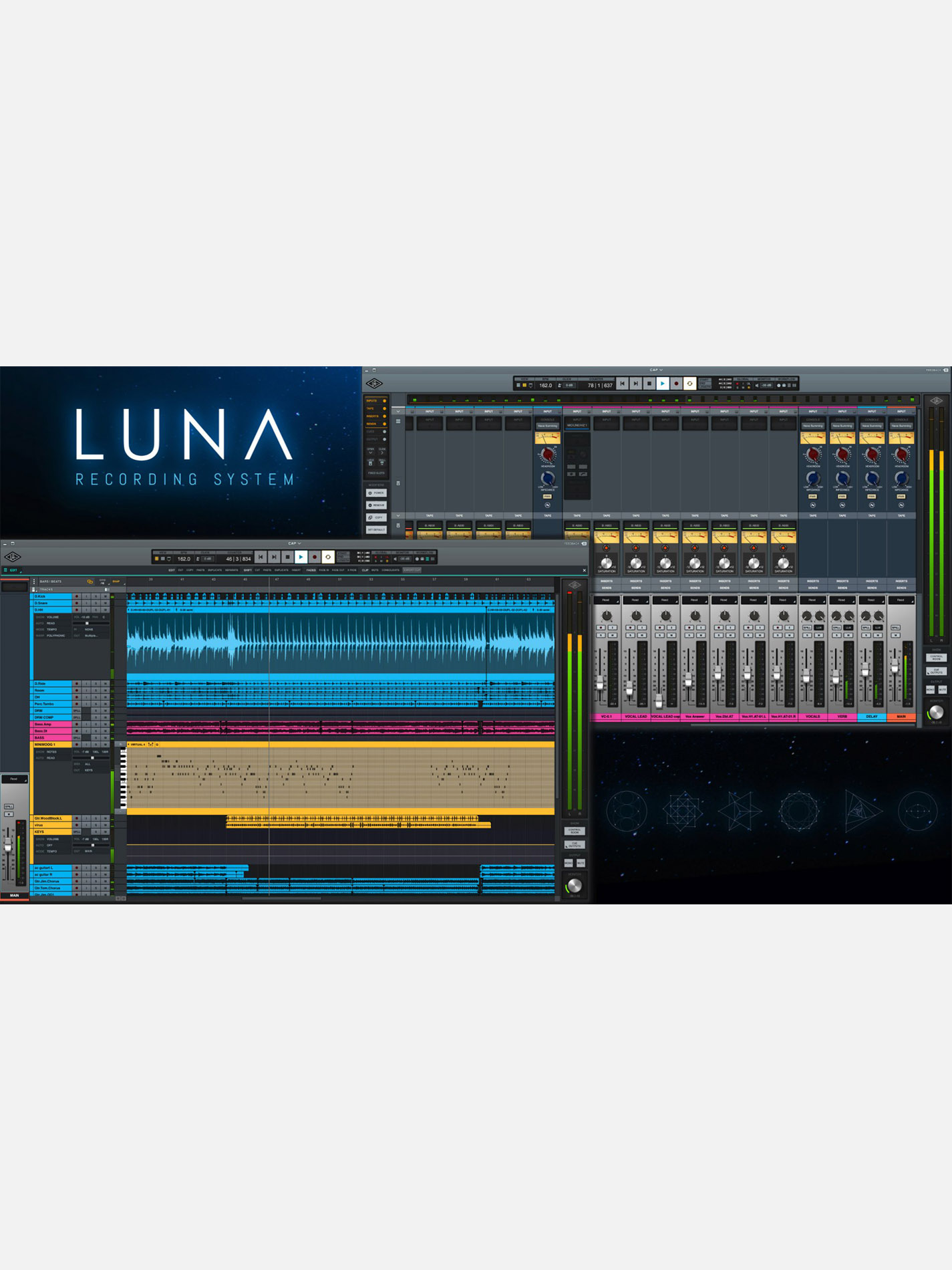Toggle loop button in mixer window transport
This screenshot has height=1270, width=952.
tap(689, 384)
